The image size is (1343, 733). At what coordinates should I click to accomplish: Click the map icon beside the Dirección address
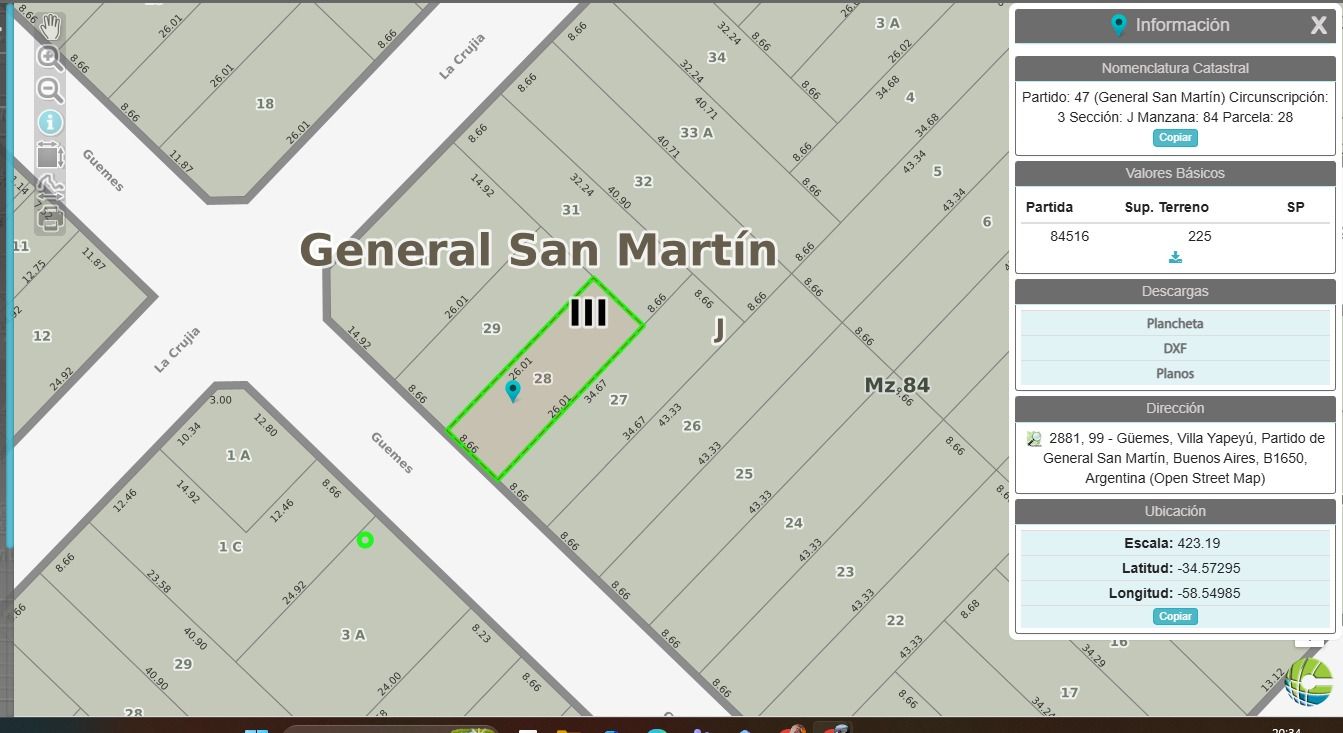point(1035,438)
